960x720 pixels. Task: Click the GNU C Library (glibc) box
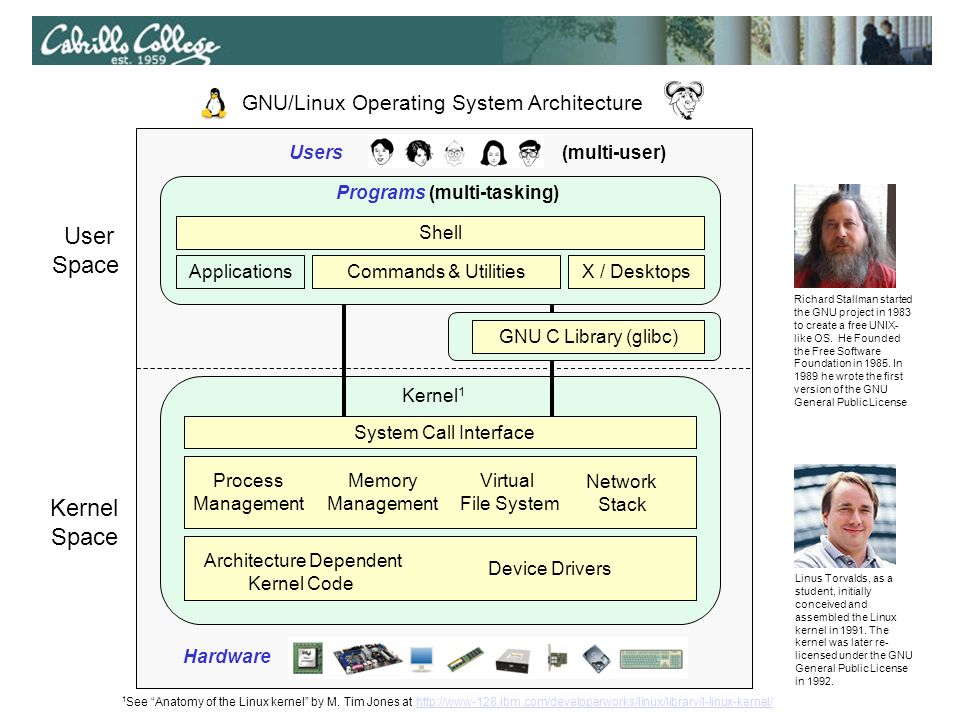click(x=588, y=337)
